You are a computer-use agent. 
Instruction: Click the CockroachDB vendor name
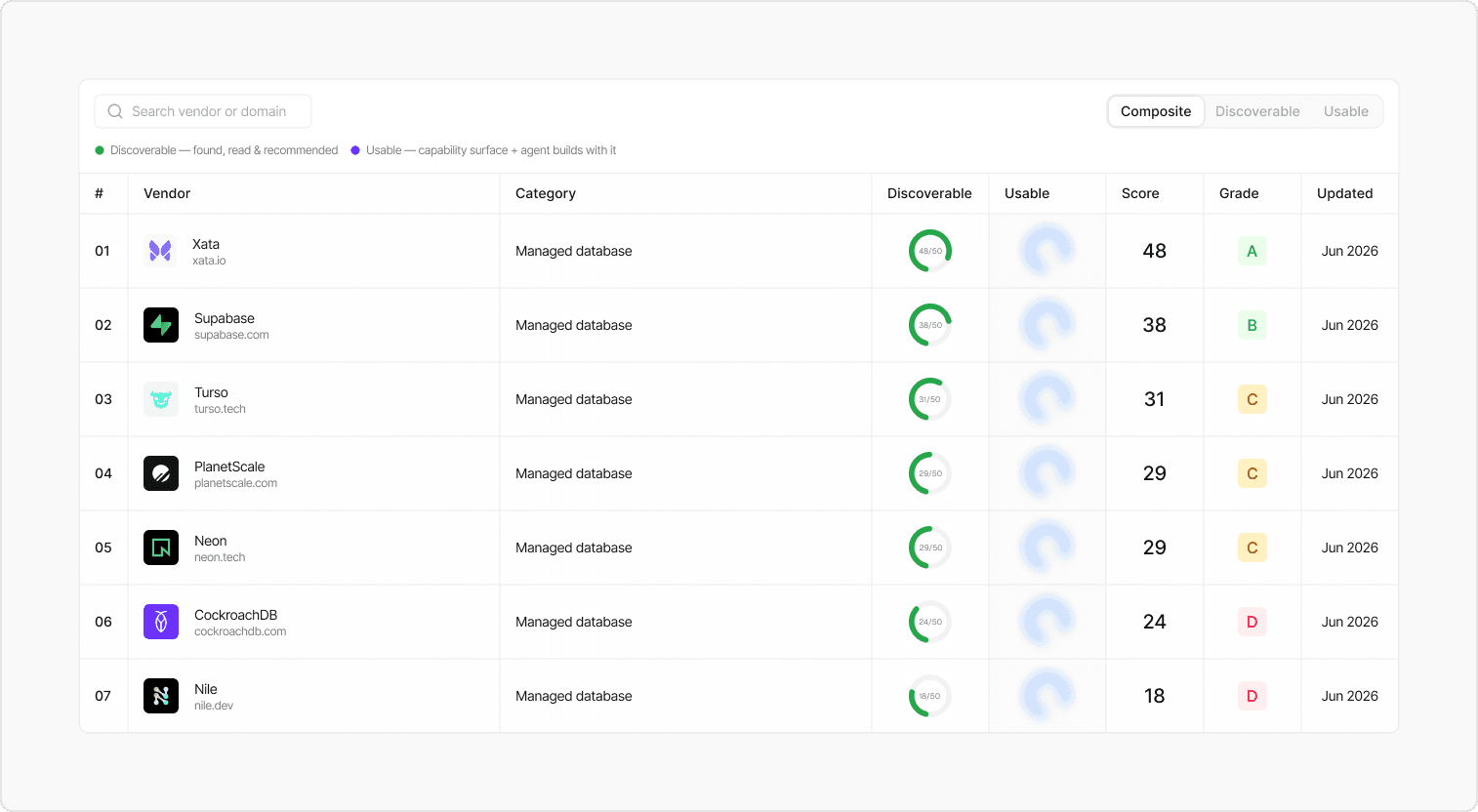[x=235, y=615]
